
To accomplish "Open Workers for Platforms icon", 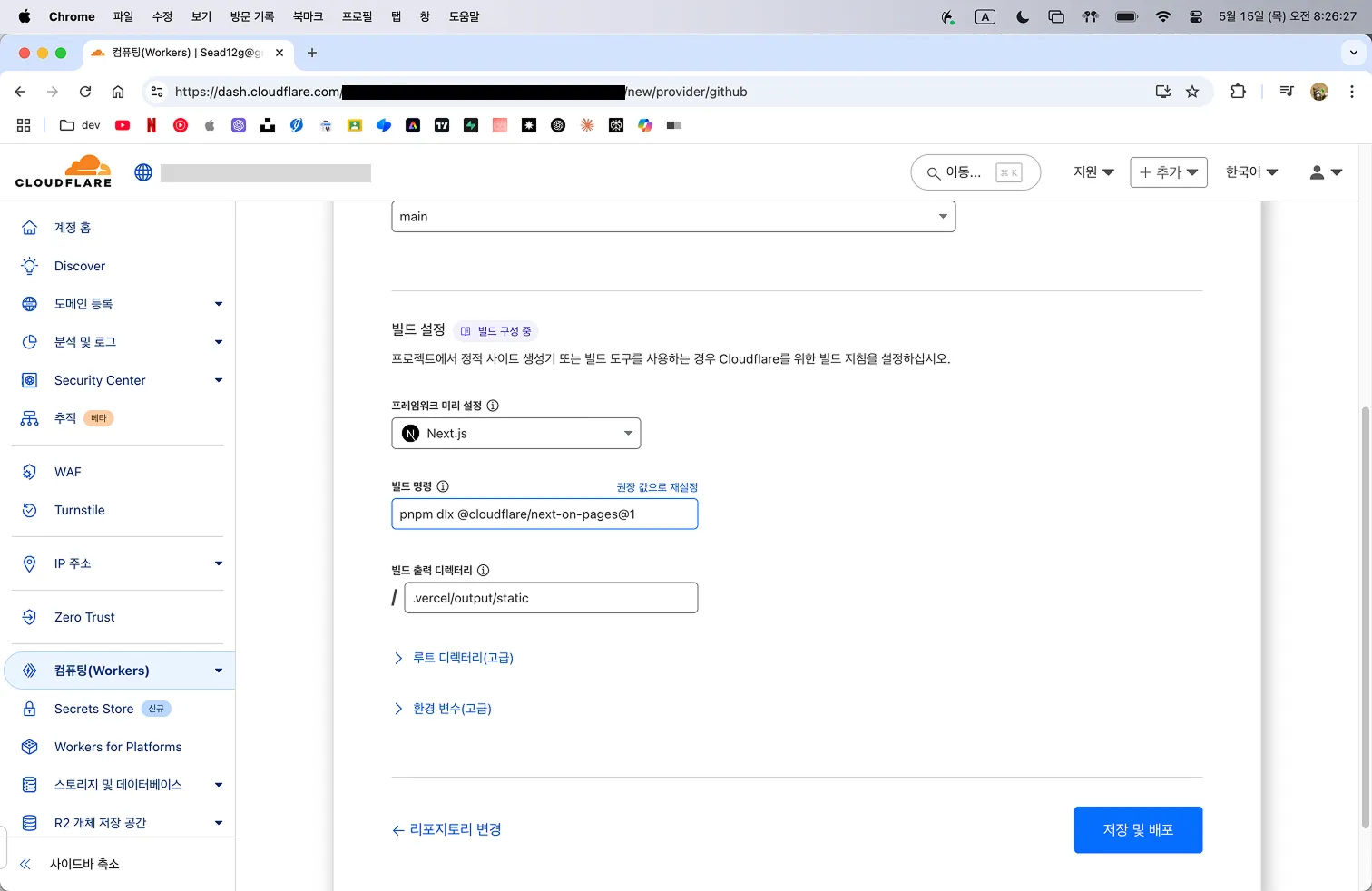I will [x=30, y=747].
